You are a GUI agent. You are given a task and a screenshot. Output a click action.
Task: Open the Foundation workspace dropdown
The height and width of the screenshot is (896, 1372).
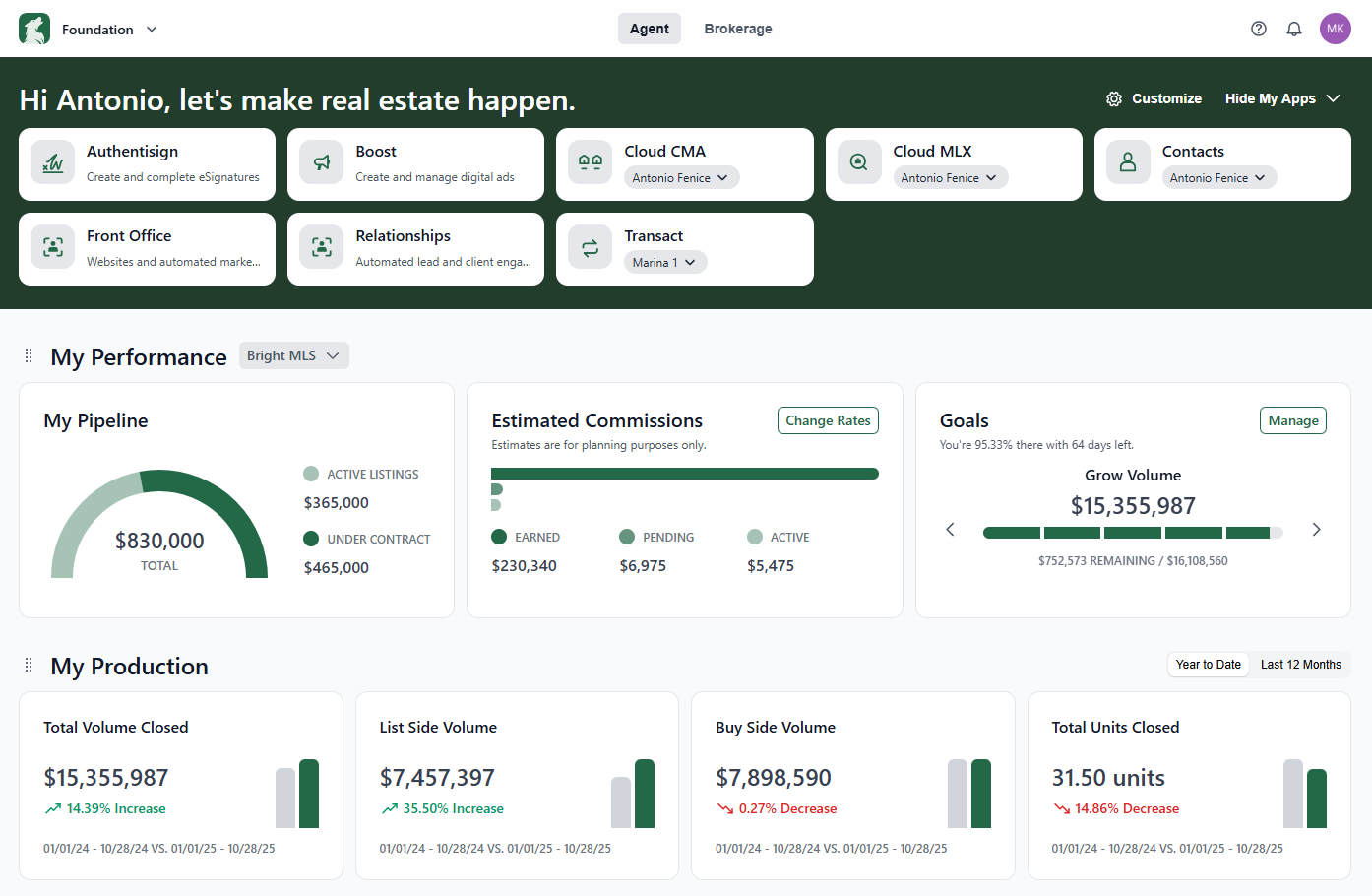104,29
